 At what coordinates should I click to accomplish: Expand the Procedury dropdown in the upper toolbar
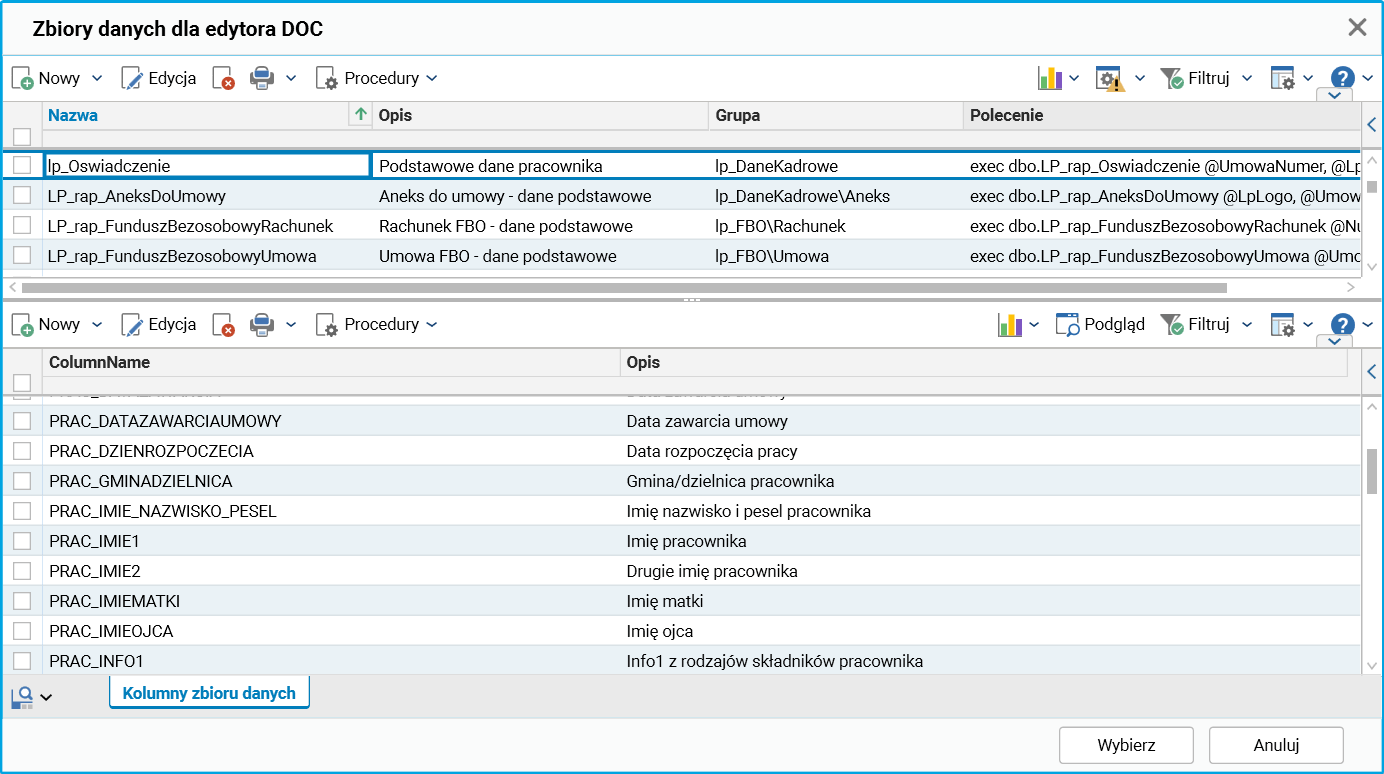[431, 78]
